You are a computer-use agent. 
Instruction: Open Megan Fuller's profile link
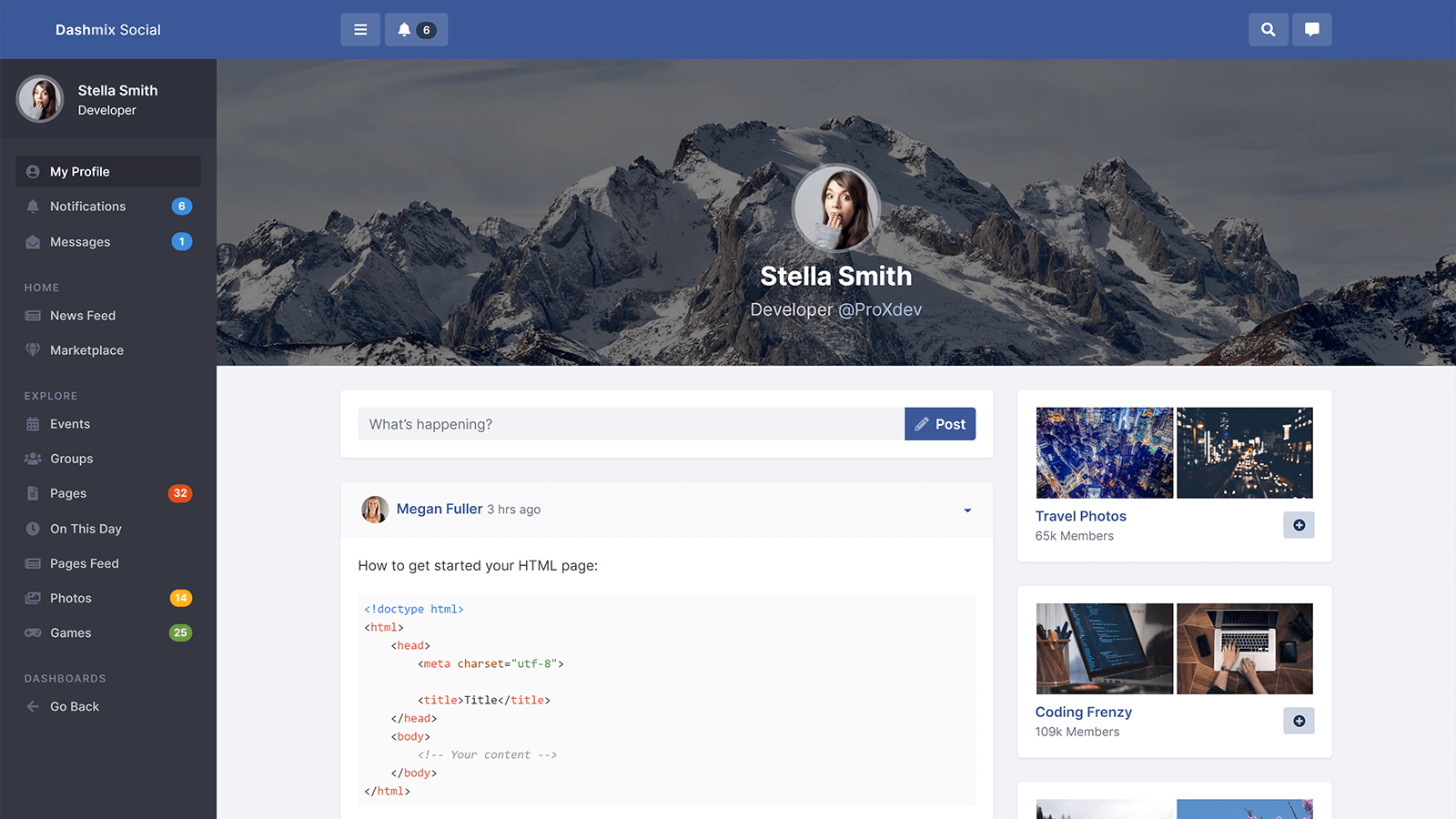pyautogui.click(x=439, y=509)
